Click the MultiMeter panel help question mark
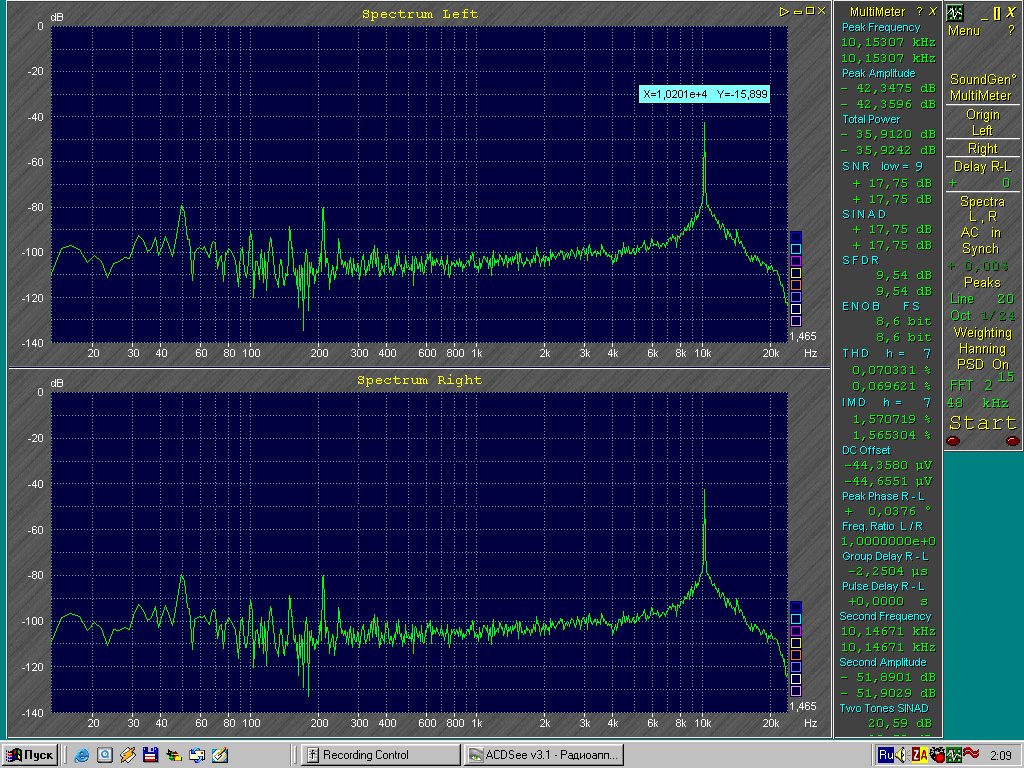The image size is (1024, 768). point(918,11)
